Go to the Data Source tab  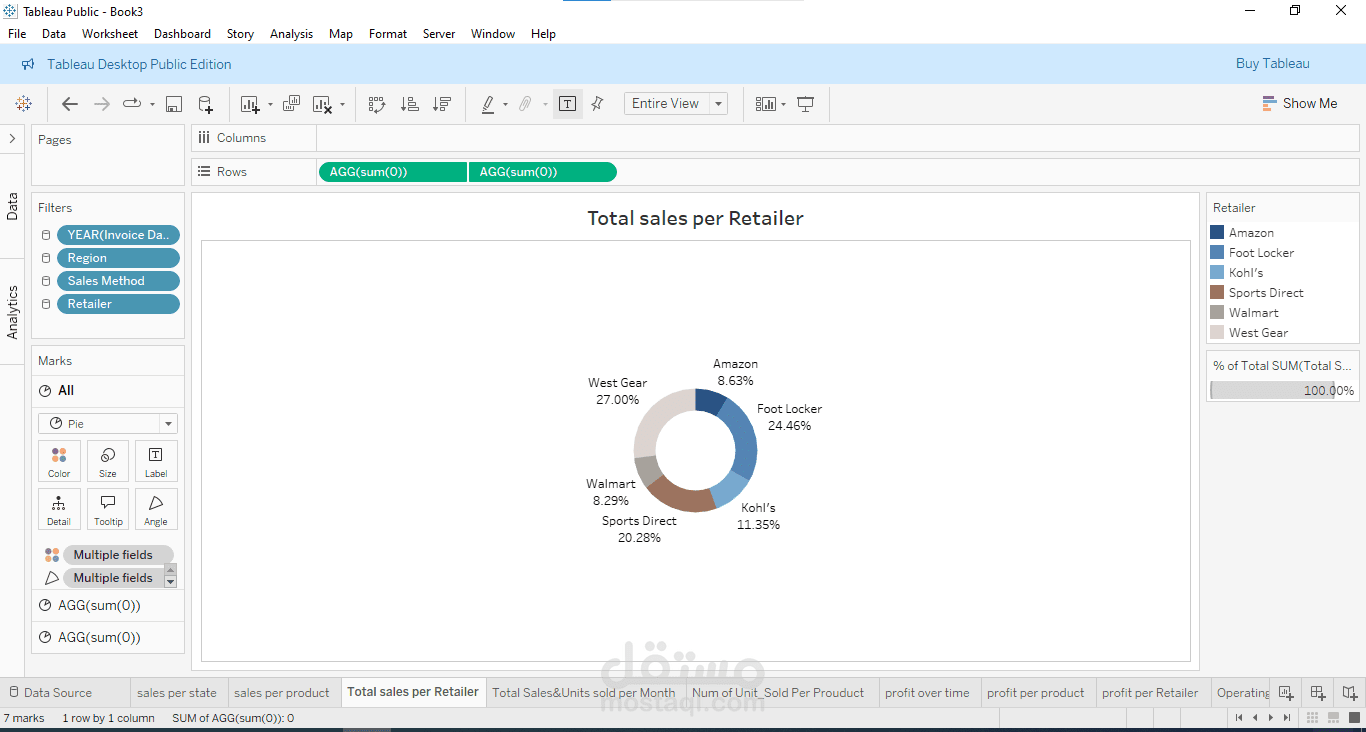coord(58,693)
